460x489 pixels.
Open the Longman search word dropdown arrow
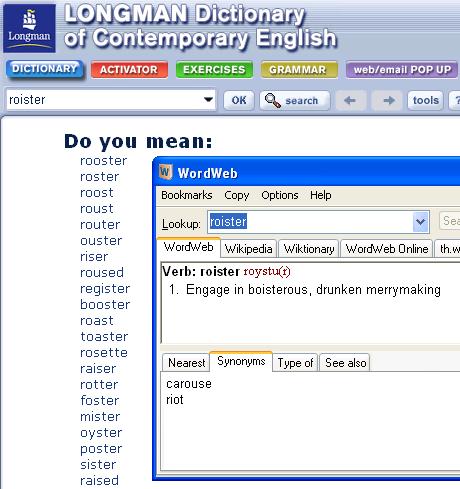[x=208, y=99]
